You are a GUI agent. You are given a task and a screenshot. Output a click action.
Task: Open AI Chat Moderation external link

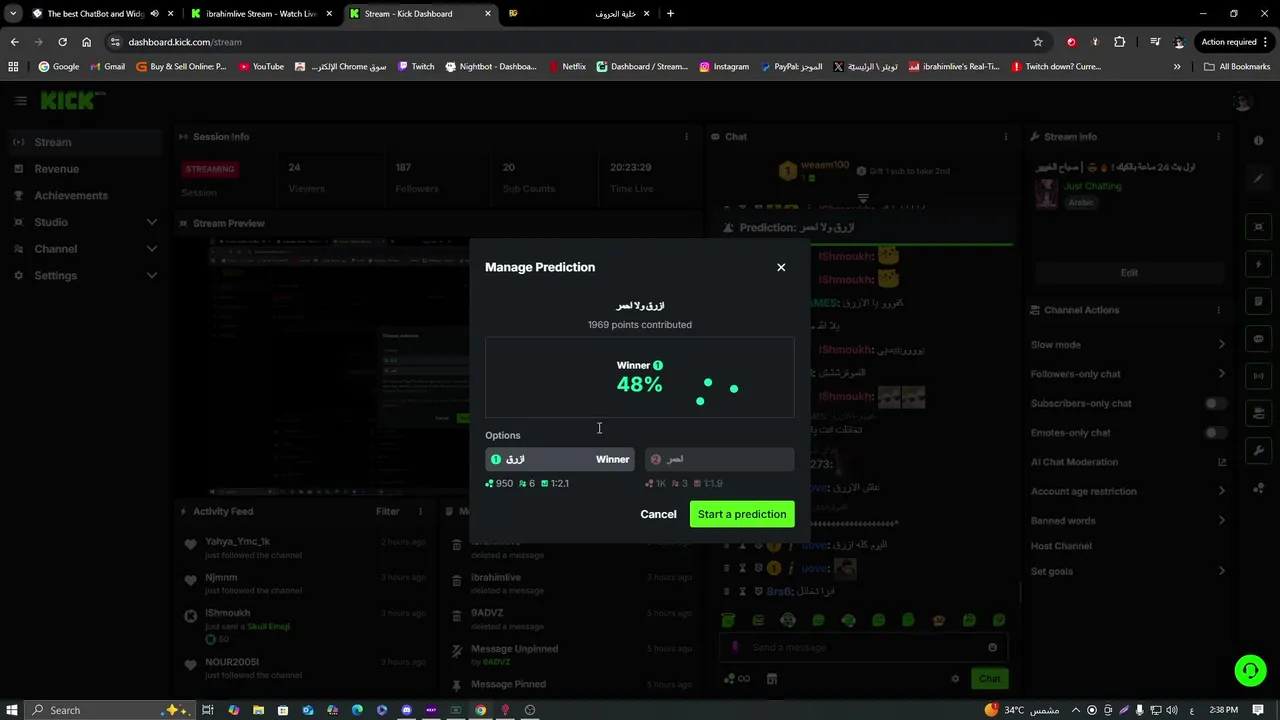pyautogui.click(x=1222, y=462)
